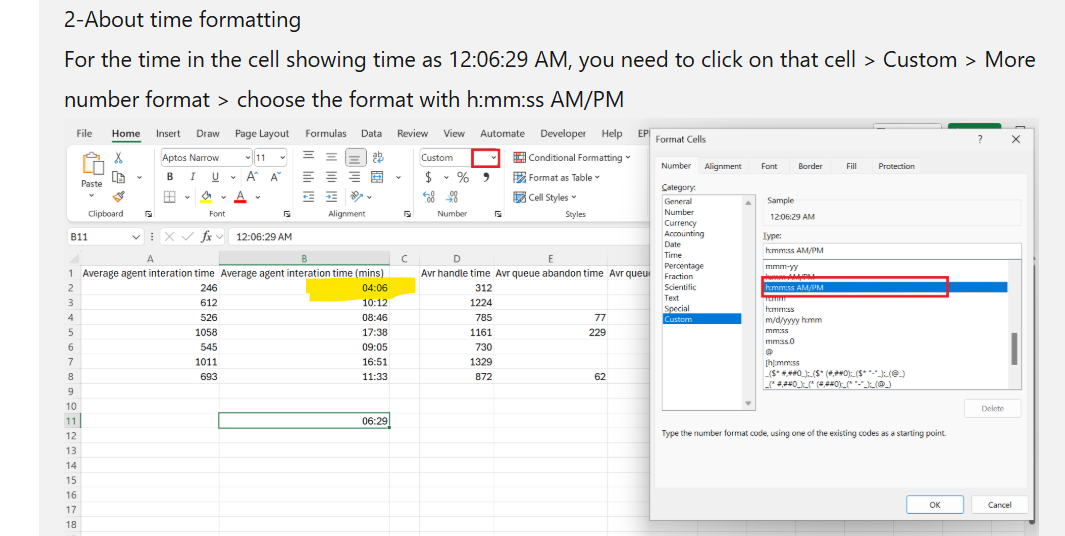1065x536 pixels.
Task: Open the File menu tab
Action: point(84,133)
